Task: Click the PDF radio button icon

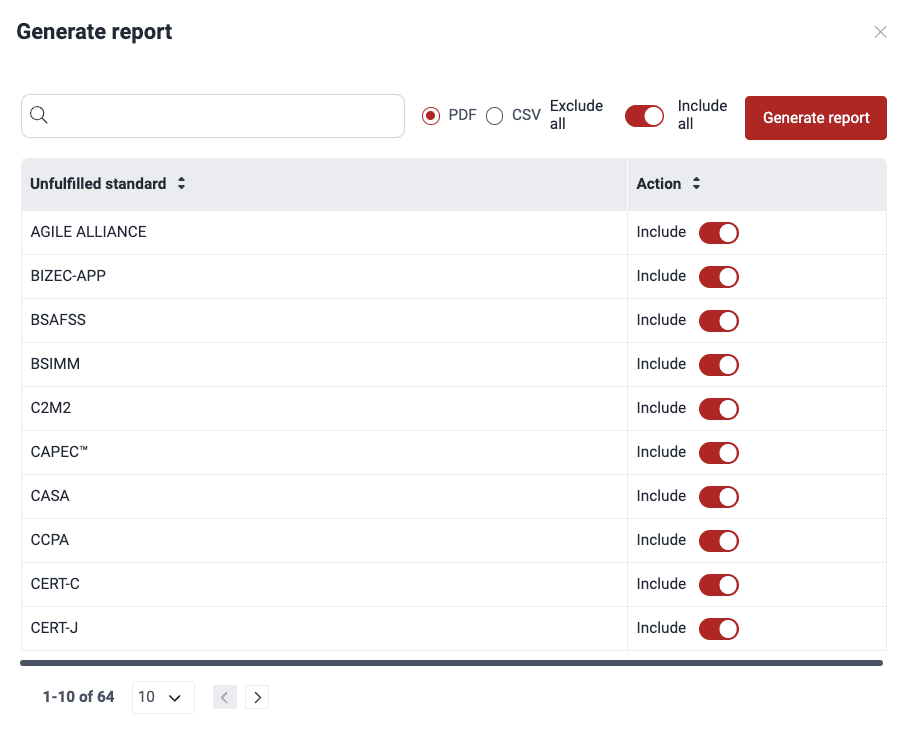Action: (431, 115)
